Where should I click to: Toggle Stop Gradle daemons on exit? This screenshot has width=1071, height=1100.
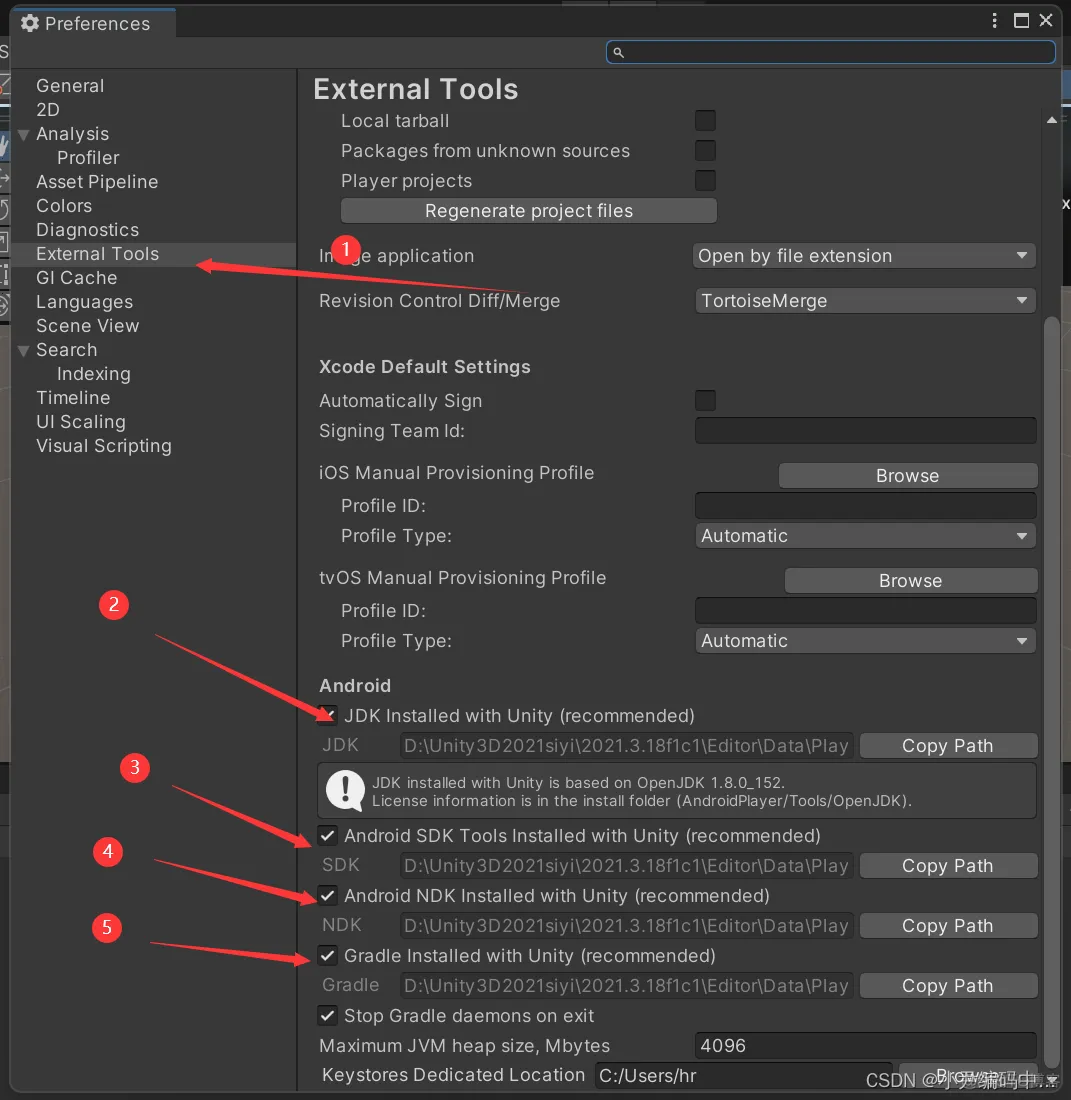coord(328,1015)
